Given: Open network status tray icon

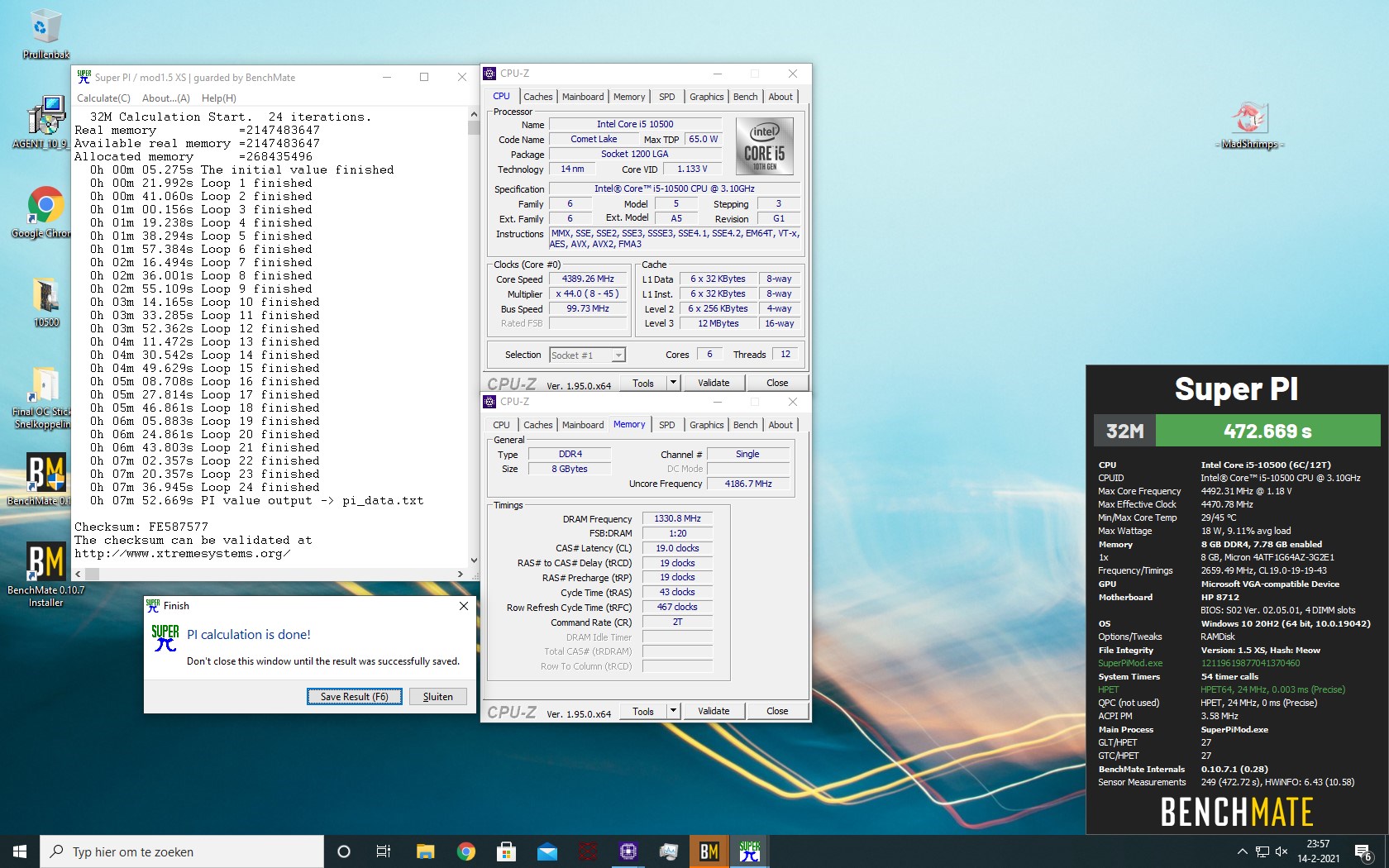Looking at the screenshot, I should pyautogui.click(x=1263, y=851).
